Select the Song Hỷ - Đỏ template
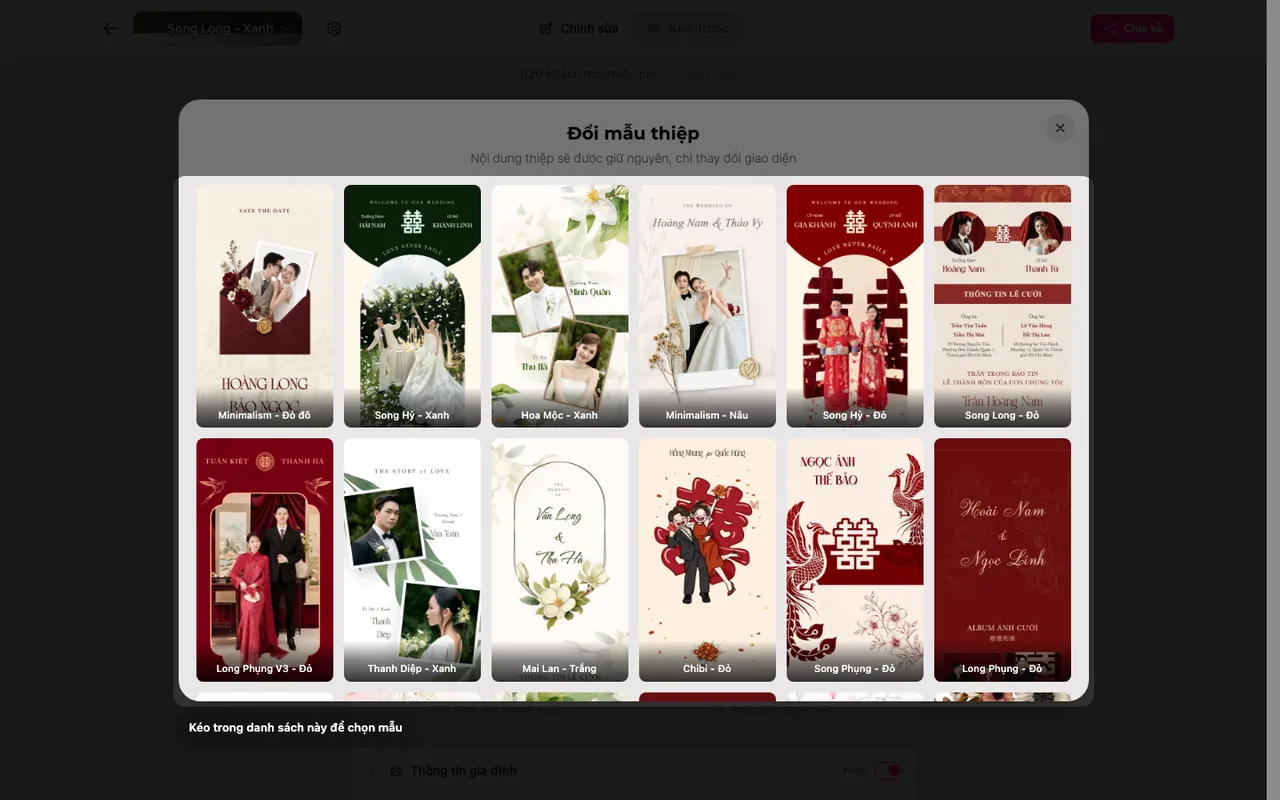This screenshot has height=800, width=1280. pos(855,306)
